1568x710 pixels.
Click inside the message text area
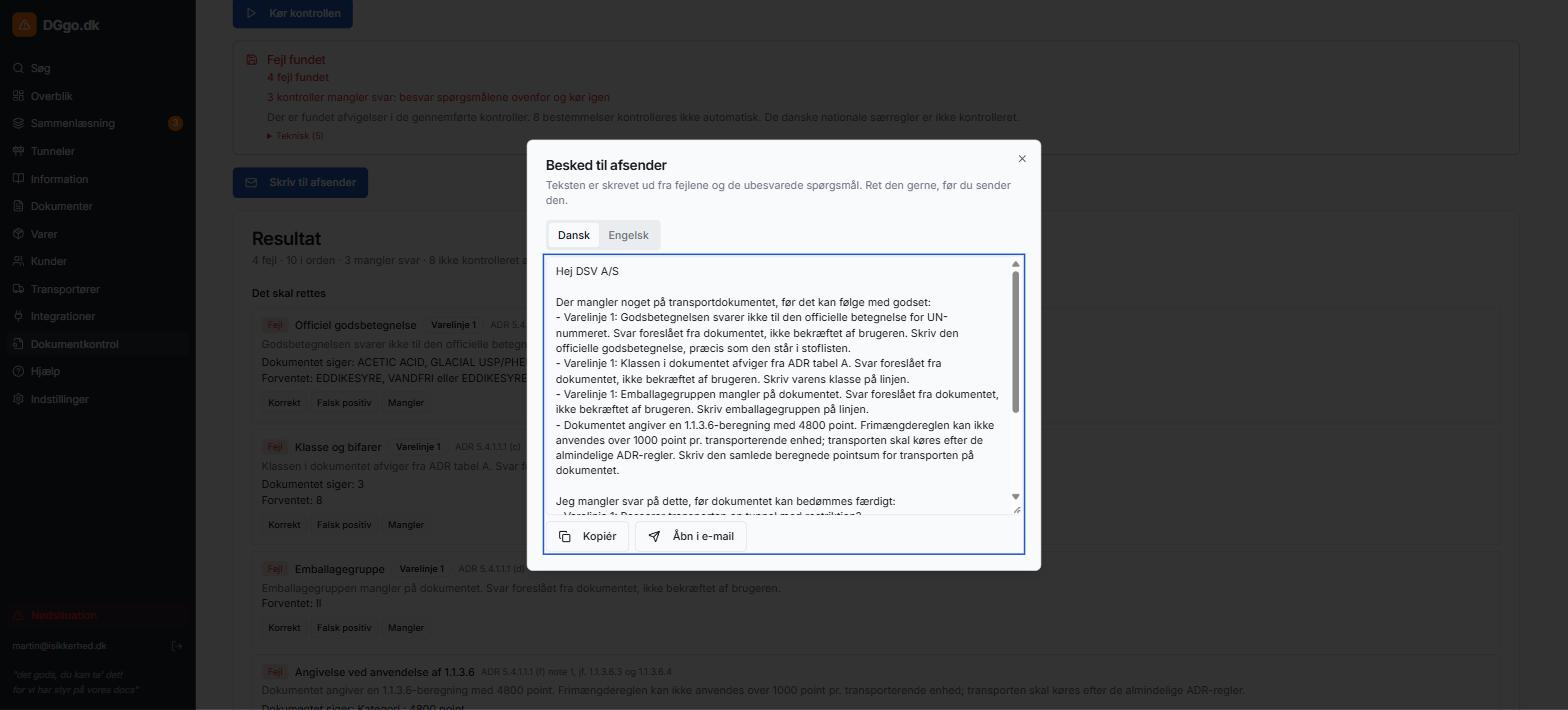(778, 386)
